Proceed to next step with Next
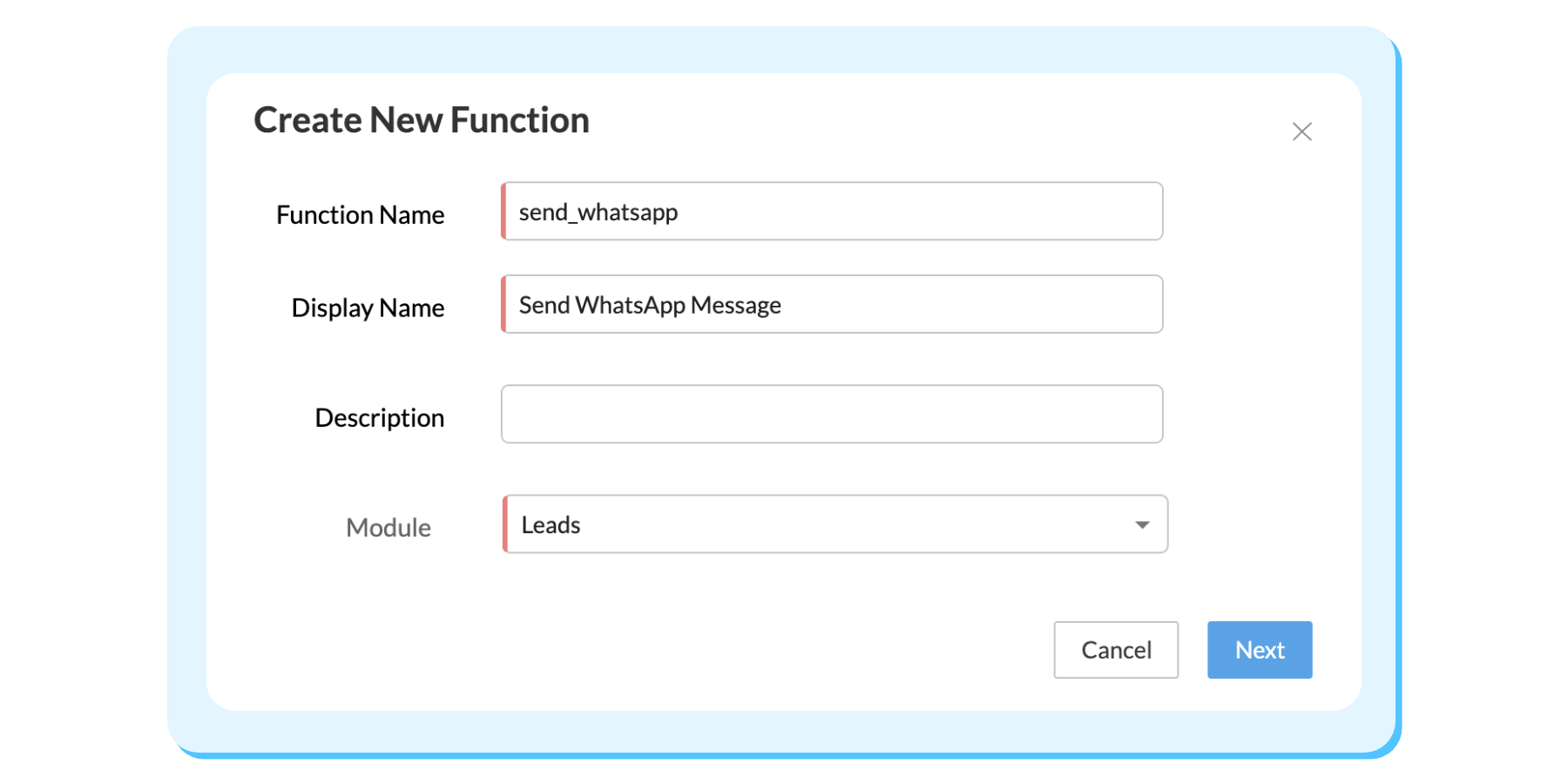Image resolution: width=1568 pixels, height=784 pixels. click(x=1260, y=650)
